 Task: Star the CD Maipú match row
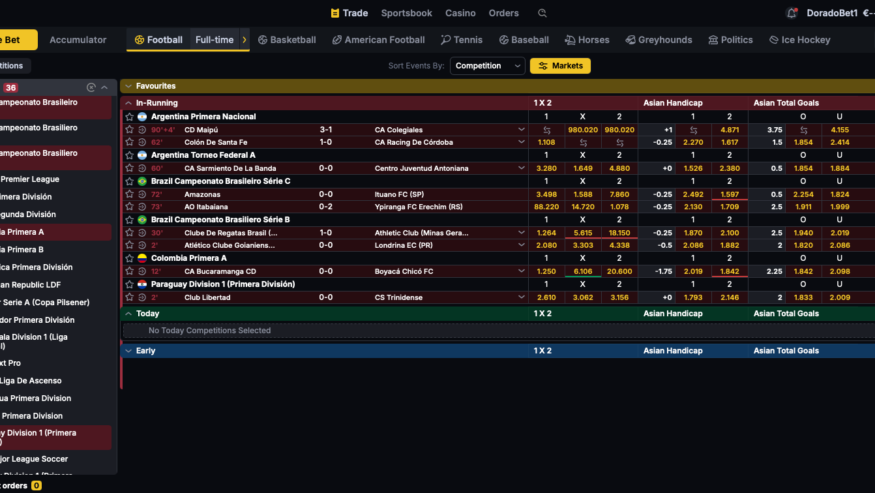click(x=129, y=130)
